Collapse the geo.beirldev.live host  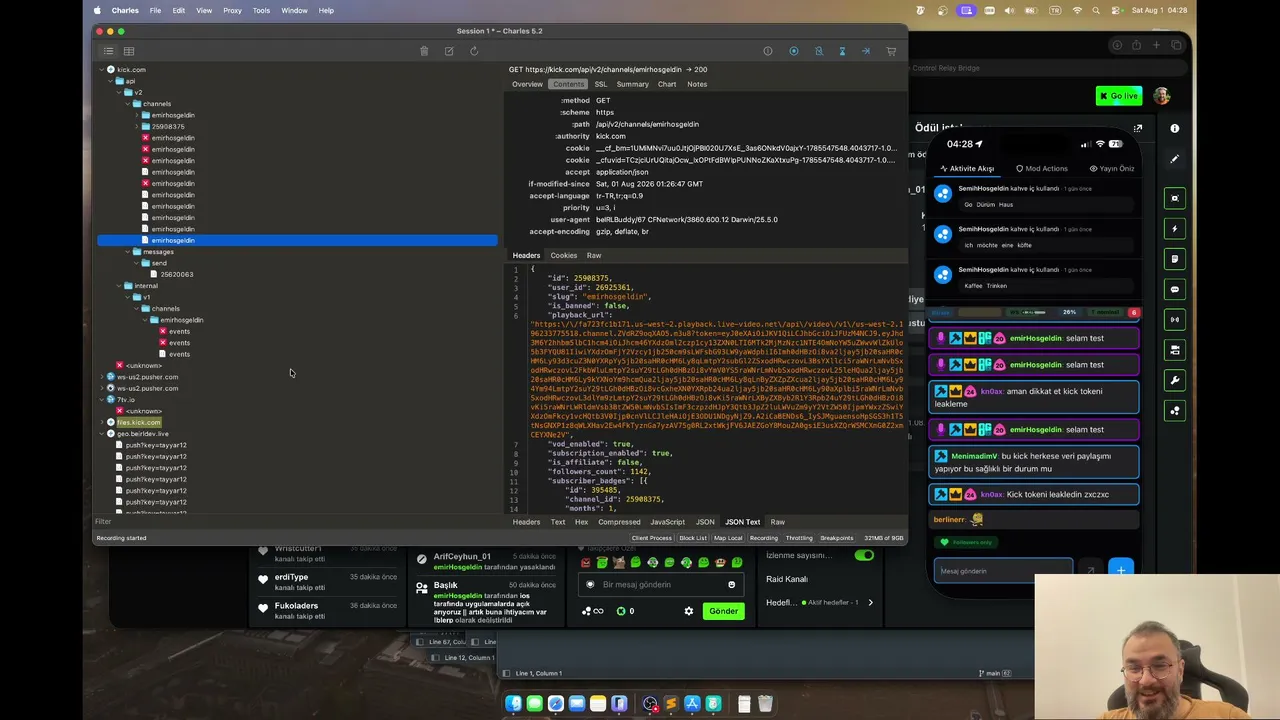(x=102, y=434)
